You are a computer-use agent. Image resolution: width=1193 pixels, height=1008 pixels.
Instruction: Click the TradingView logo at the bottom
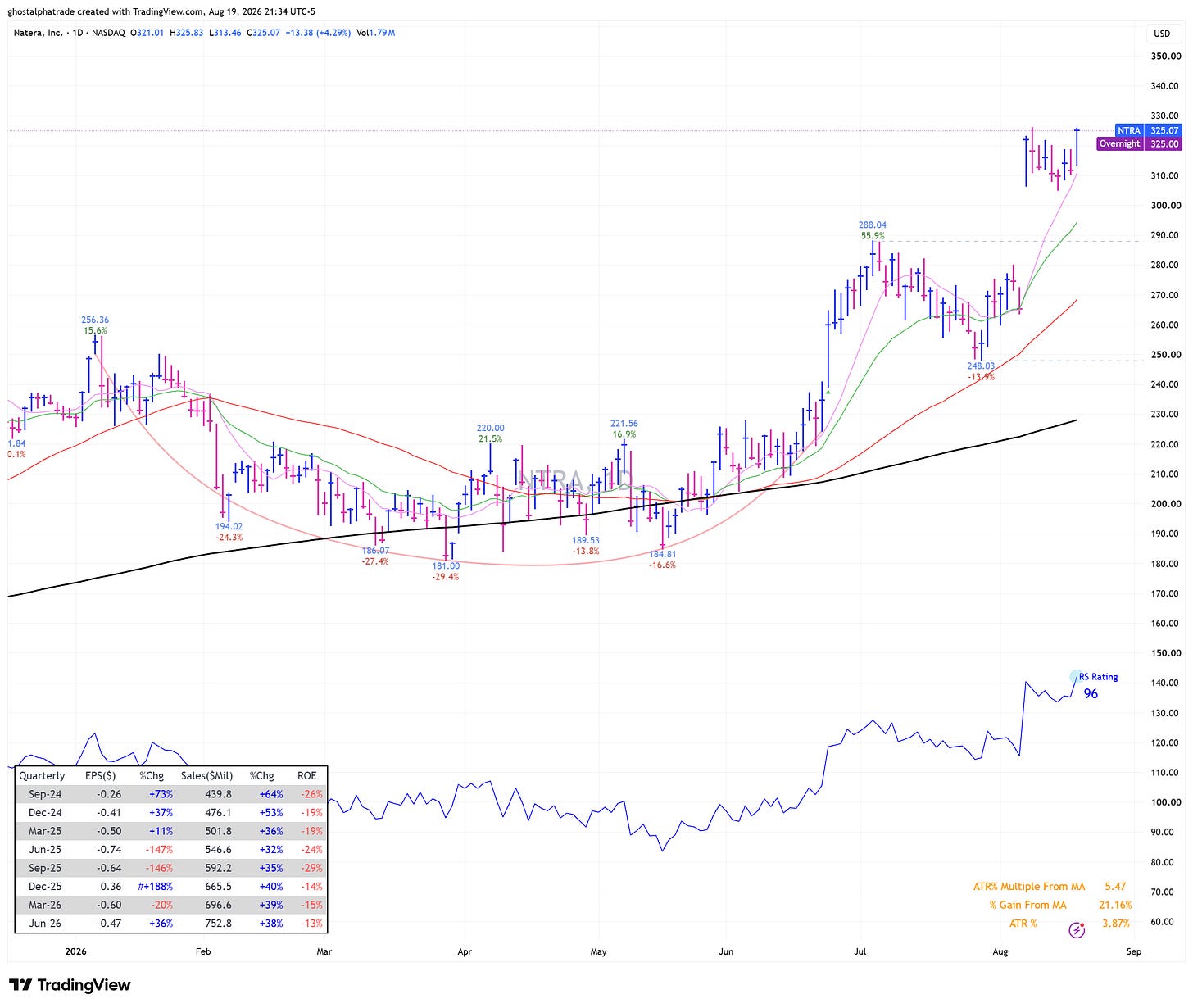[70, 985]
